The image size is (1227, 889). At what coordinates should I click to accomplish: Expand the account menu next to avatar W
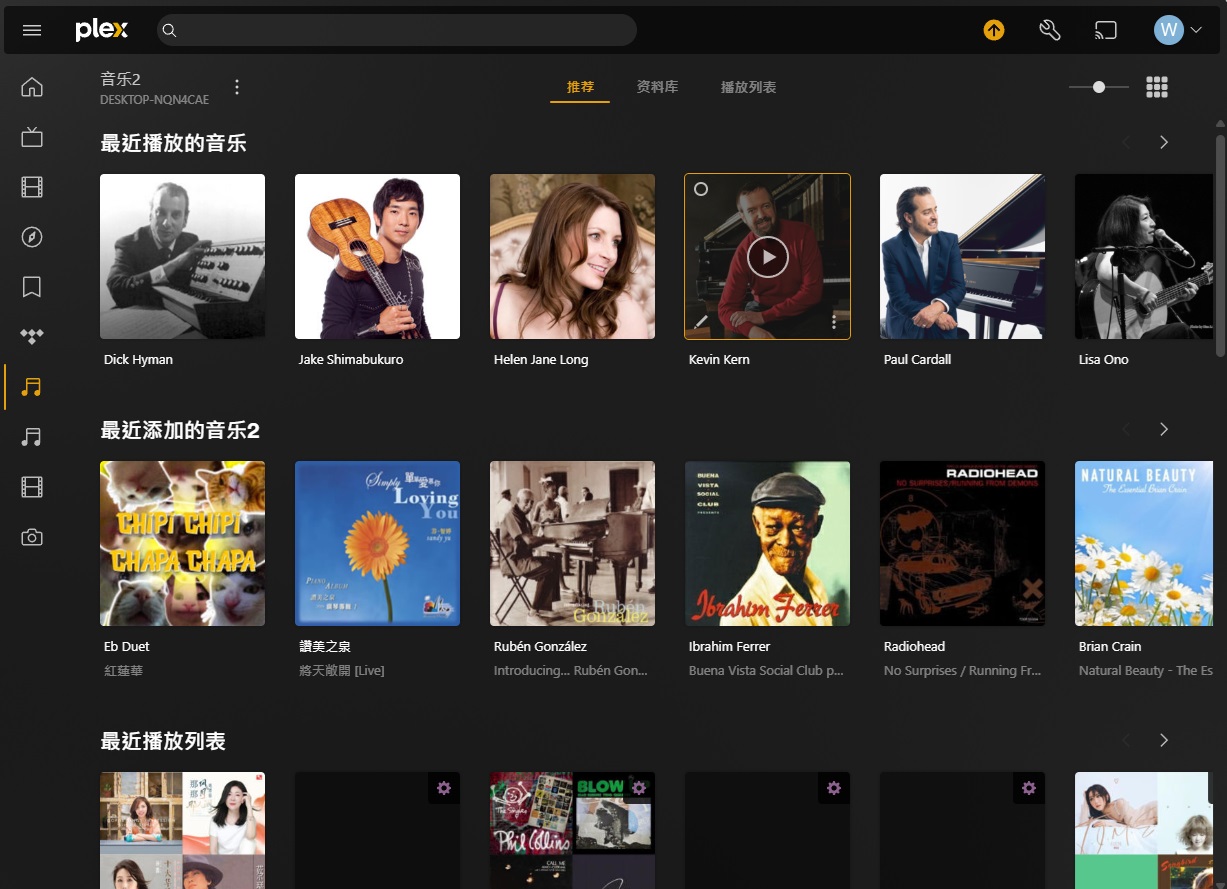coord(1195,30)
